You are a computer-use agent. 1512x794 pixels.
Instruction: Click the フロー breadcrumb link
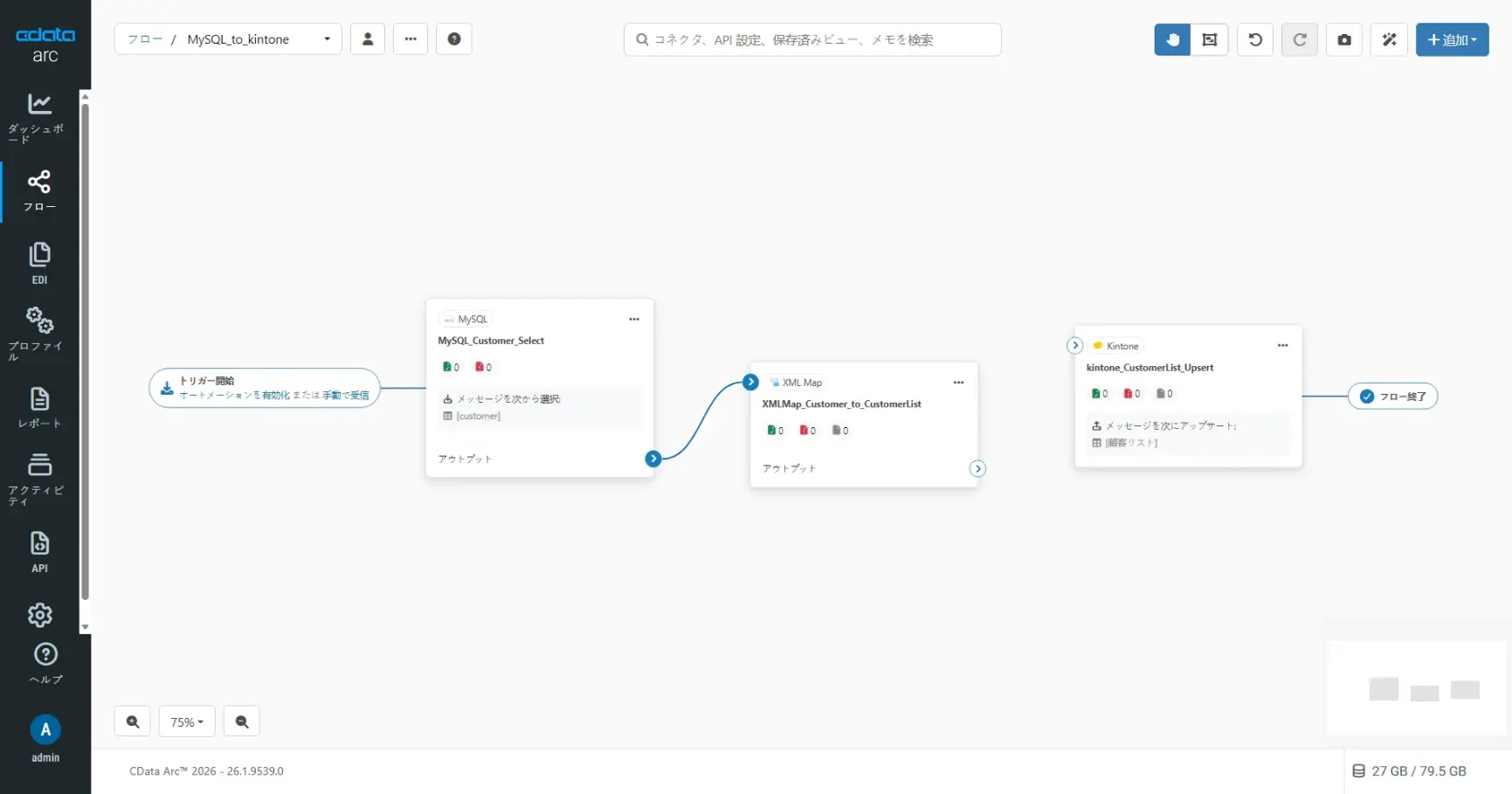(x=145, y=39)
